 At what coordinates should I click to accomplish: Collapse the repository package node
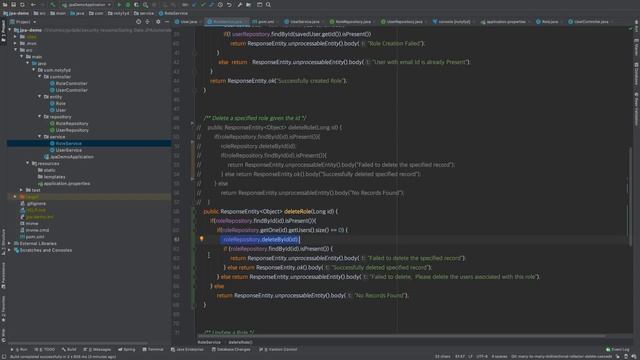(x=40, y=117)
